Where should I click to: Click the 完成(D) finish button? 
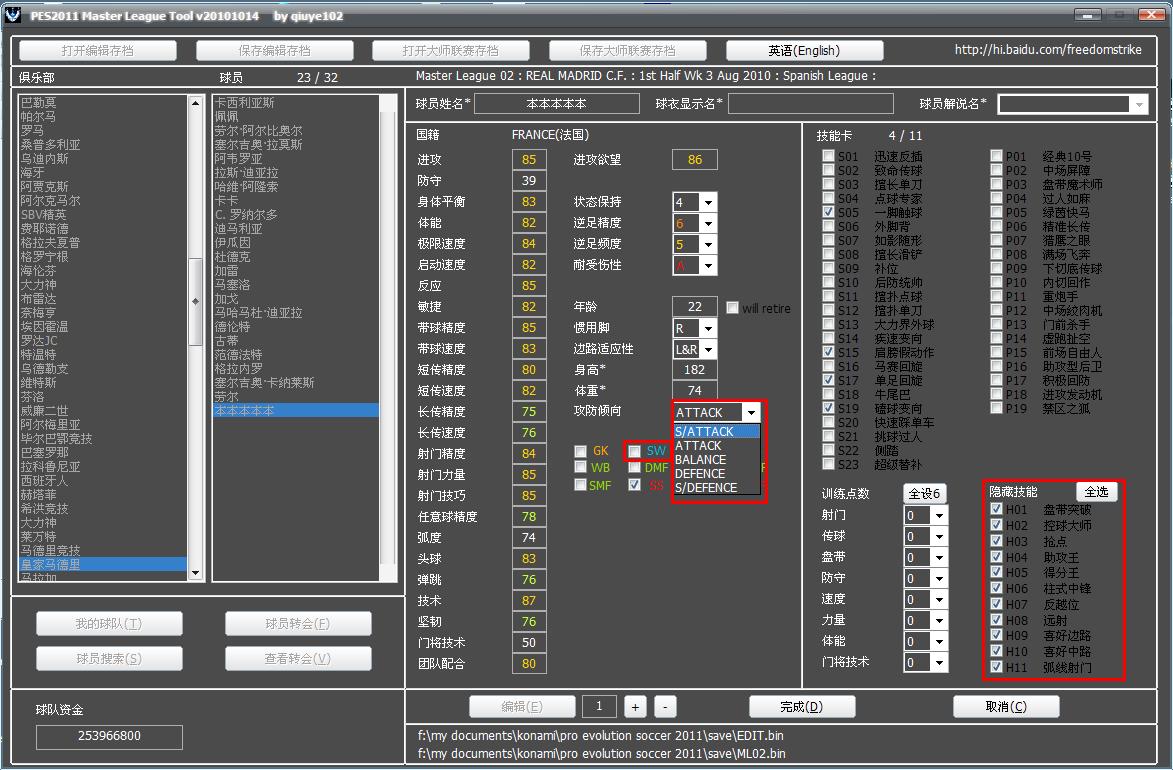[x=802, y=707]
